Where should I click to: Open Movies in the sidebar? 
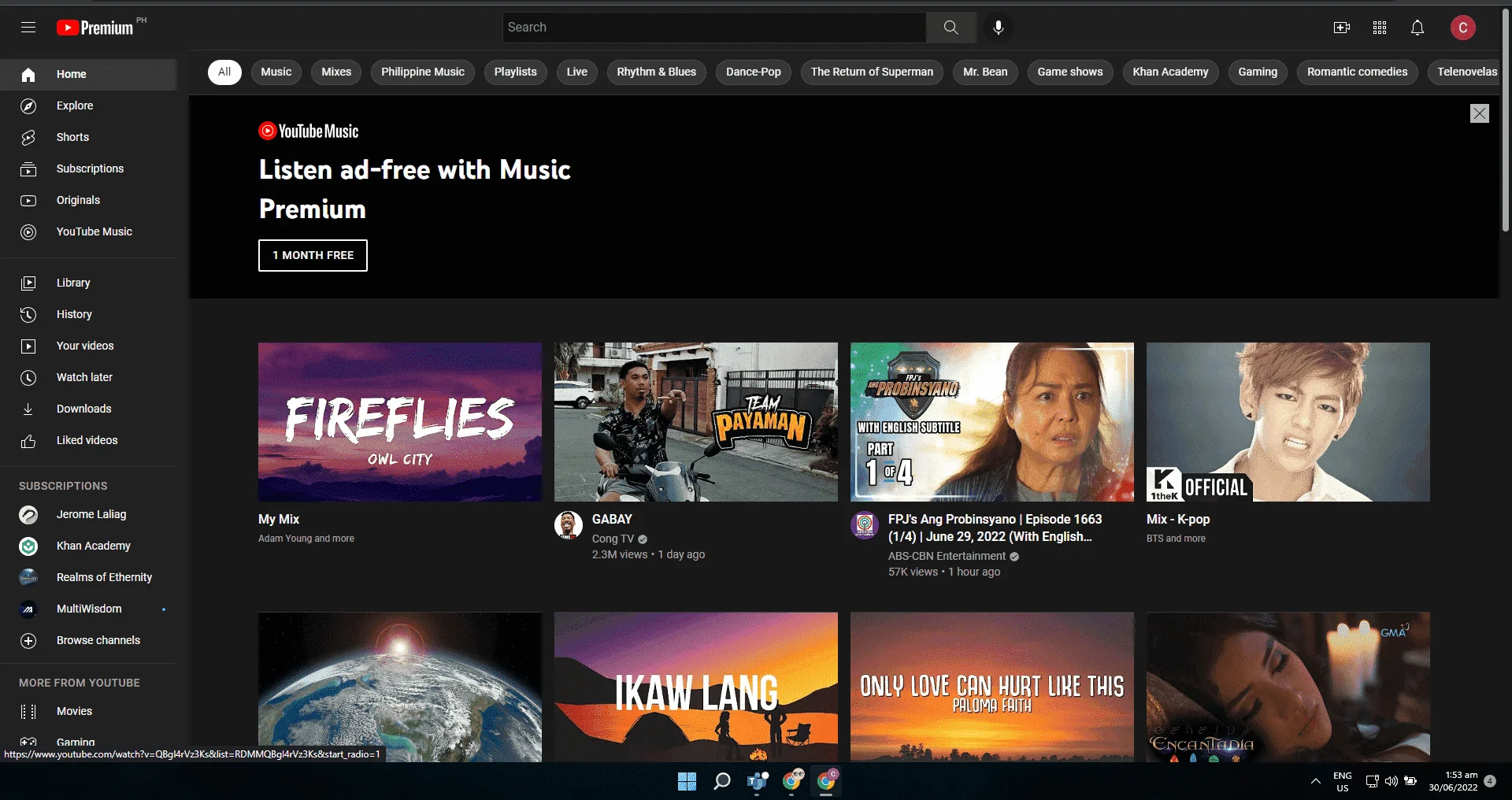(x=88, y=711)
